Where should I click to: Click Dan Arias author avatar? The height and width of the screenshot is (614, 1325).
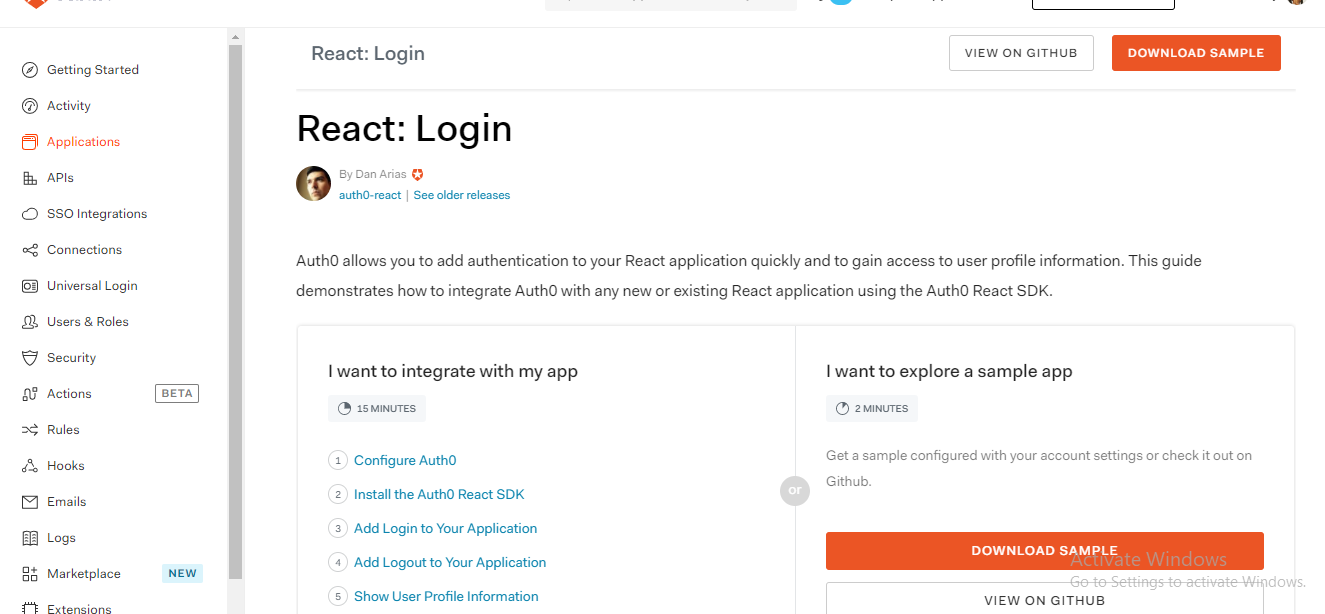coord(313,184)
